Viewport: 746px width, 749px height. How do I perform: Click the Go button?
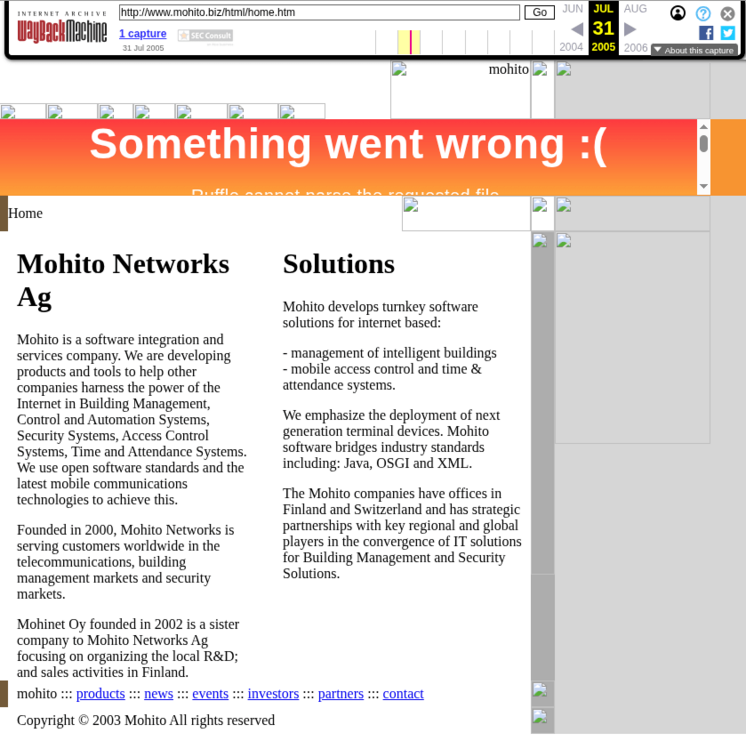pyautogui.click(x=539, y=12)
